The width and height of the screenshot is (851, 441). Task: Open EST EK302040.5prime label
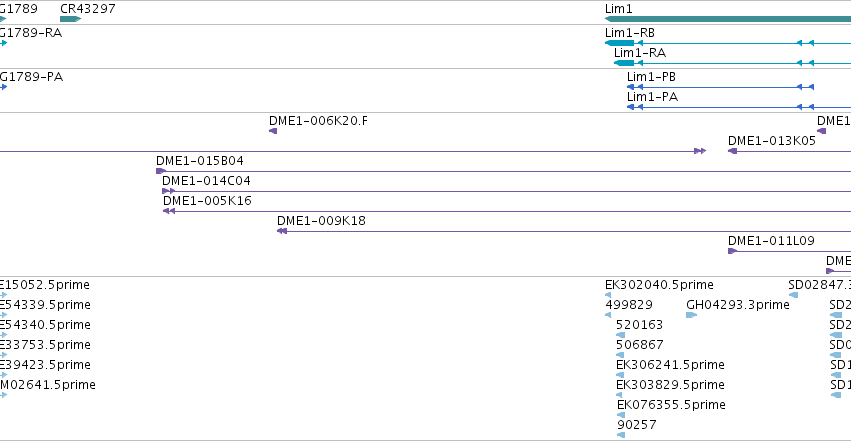(x=659, y=285)
